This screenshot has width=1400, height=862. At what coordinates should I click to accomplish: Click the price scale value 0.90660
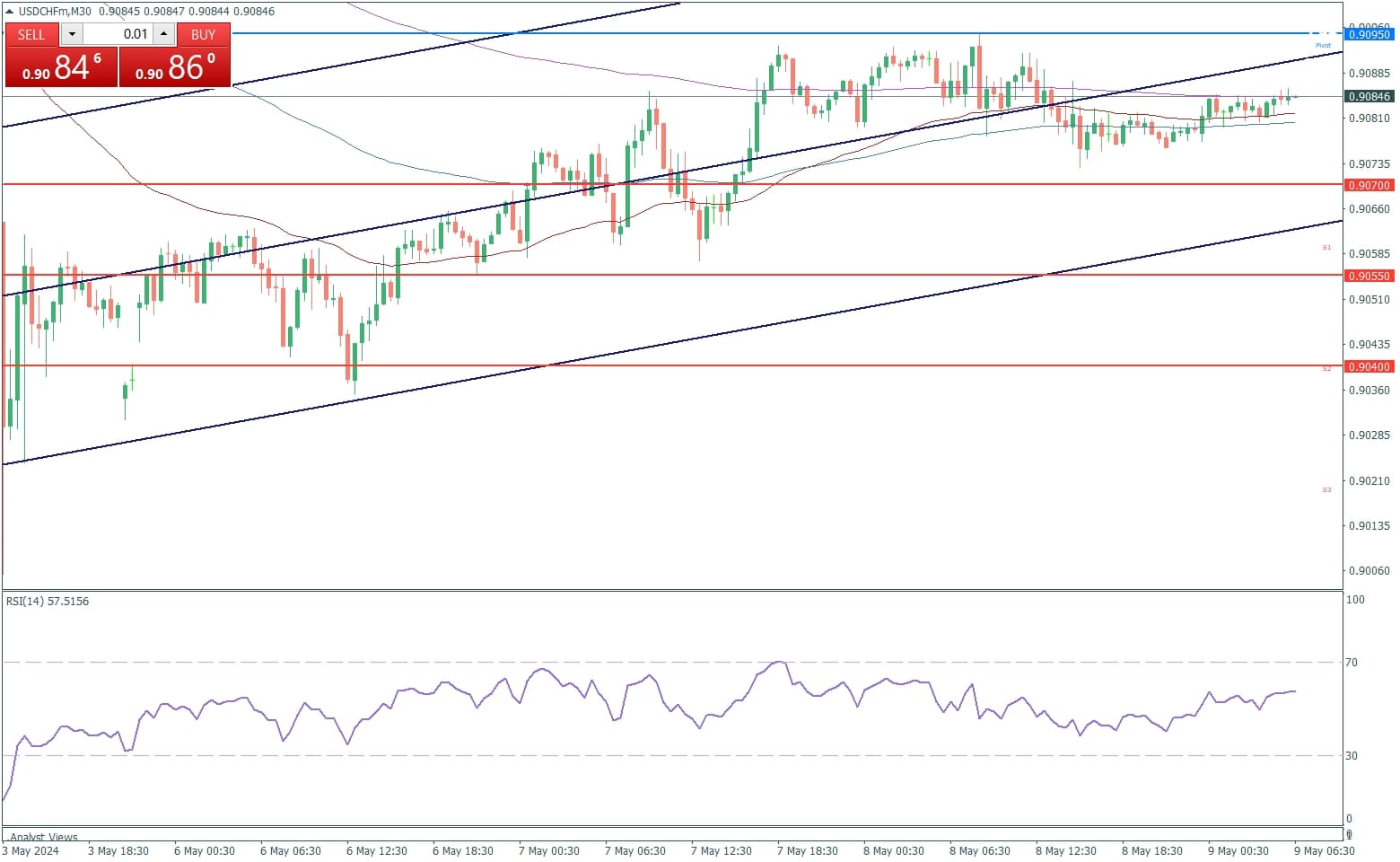pos(1370,209)
